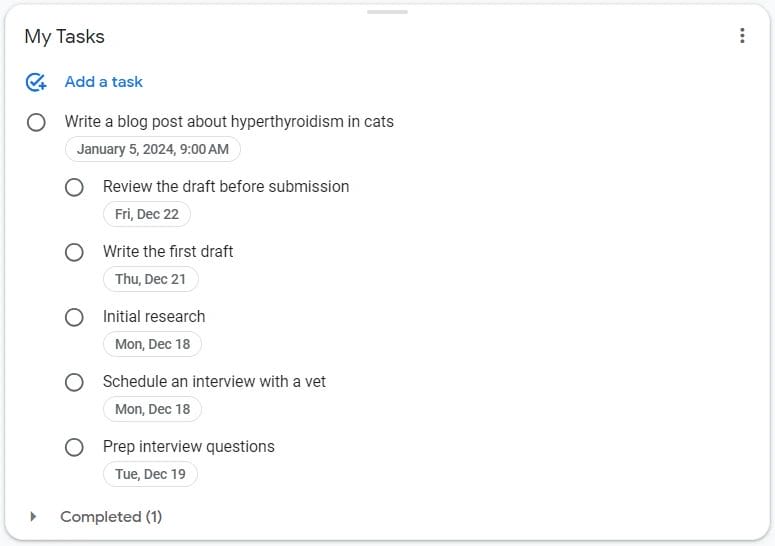This screenshot has height=546, width=775.
Task: Click the Add a task link
Action: (x=104, y=82)
